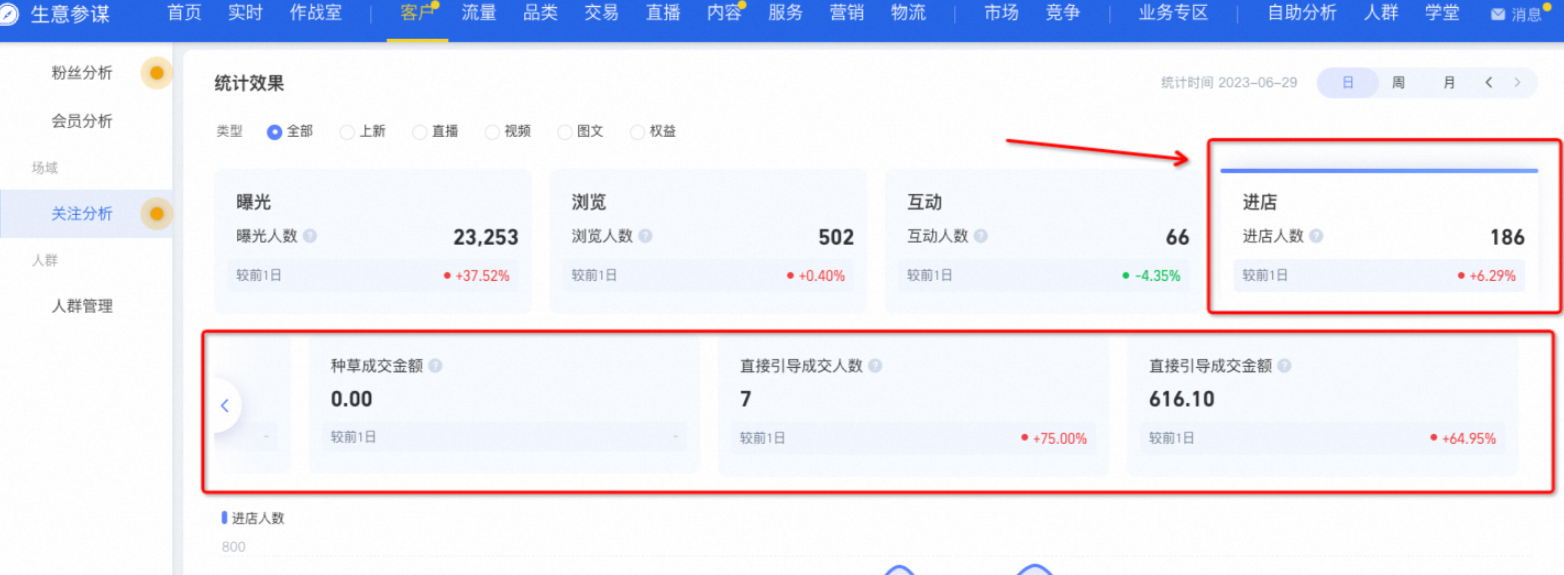
Task: Click the help icon beside 直接引导成交人数
Action: [875, 366]
